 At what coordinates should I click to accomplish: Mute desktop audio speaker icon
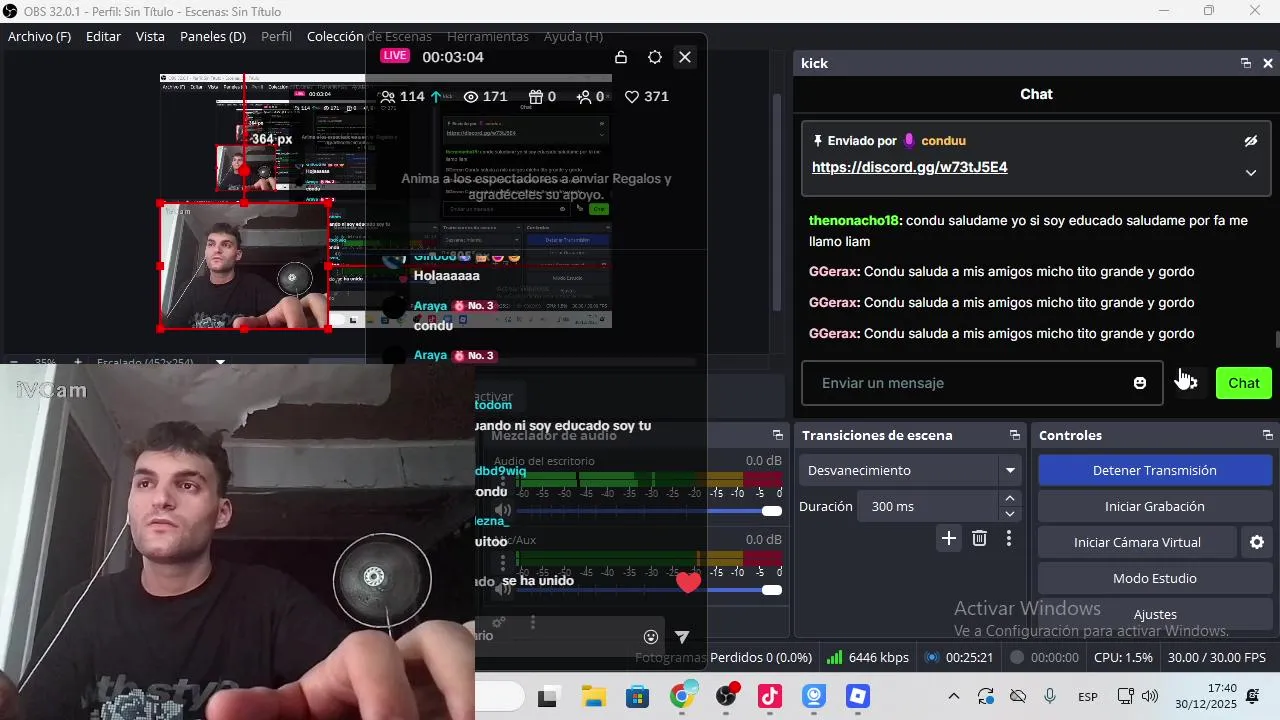pos(503,511)
